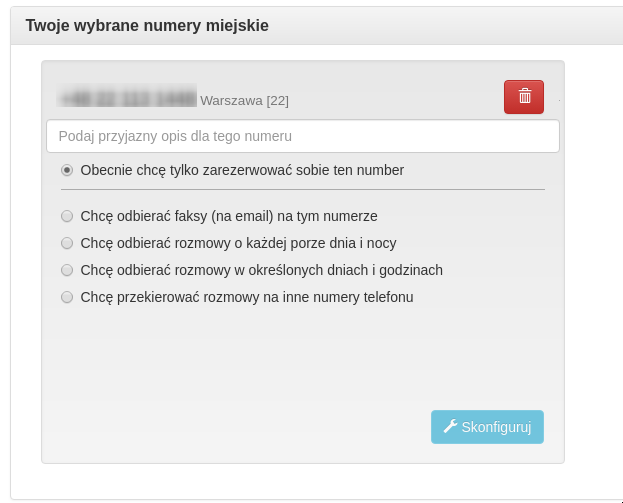Click the blurred phone number text
Screen dimensions: 623x503
127,98
